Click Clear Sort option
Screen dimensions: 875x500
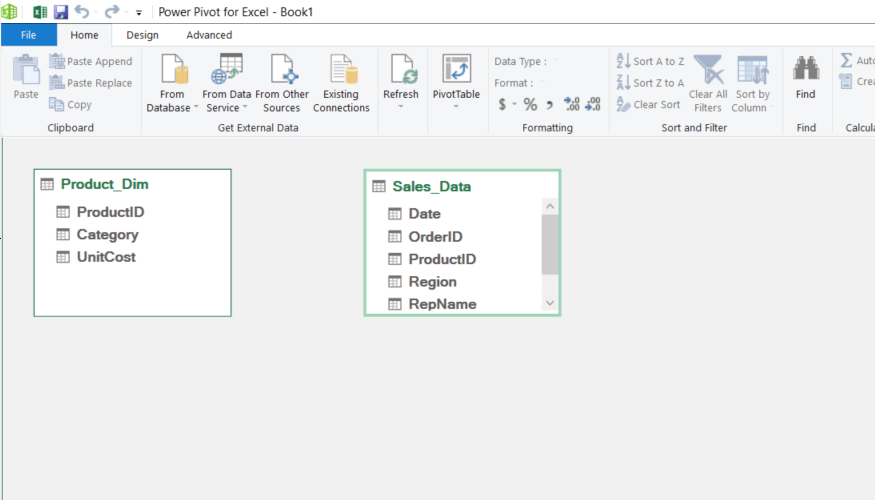[x=648, y=104]
